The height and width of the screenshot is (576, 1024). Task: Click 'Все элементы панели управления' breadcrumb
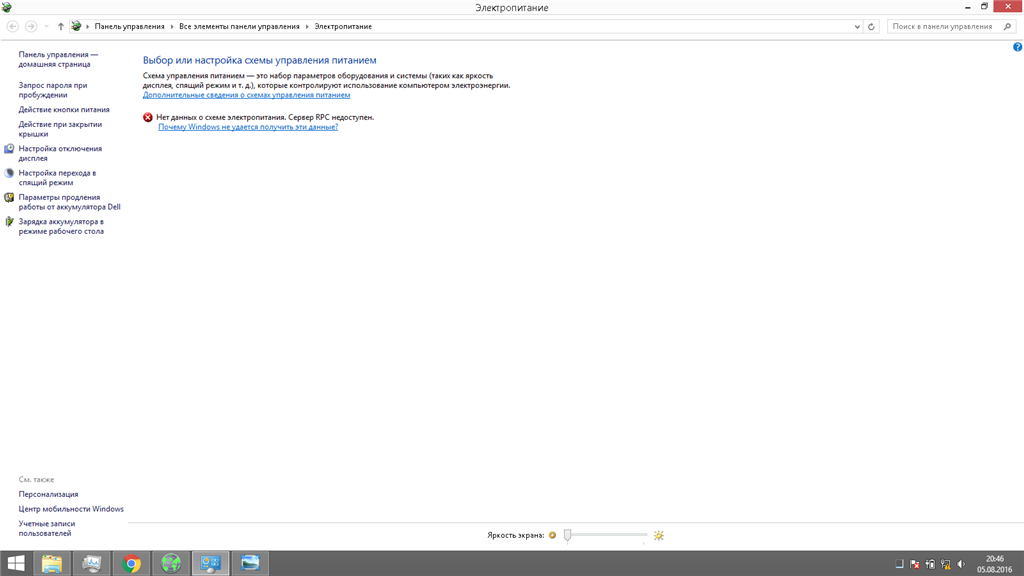239,27
